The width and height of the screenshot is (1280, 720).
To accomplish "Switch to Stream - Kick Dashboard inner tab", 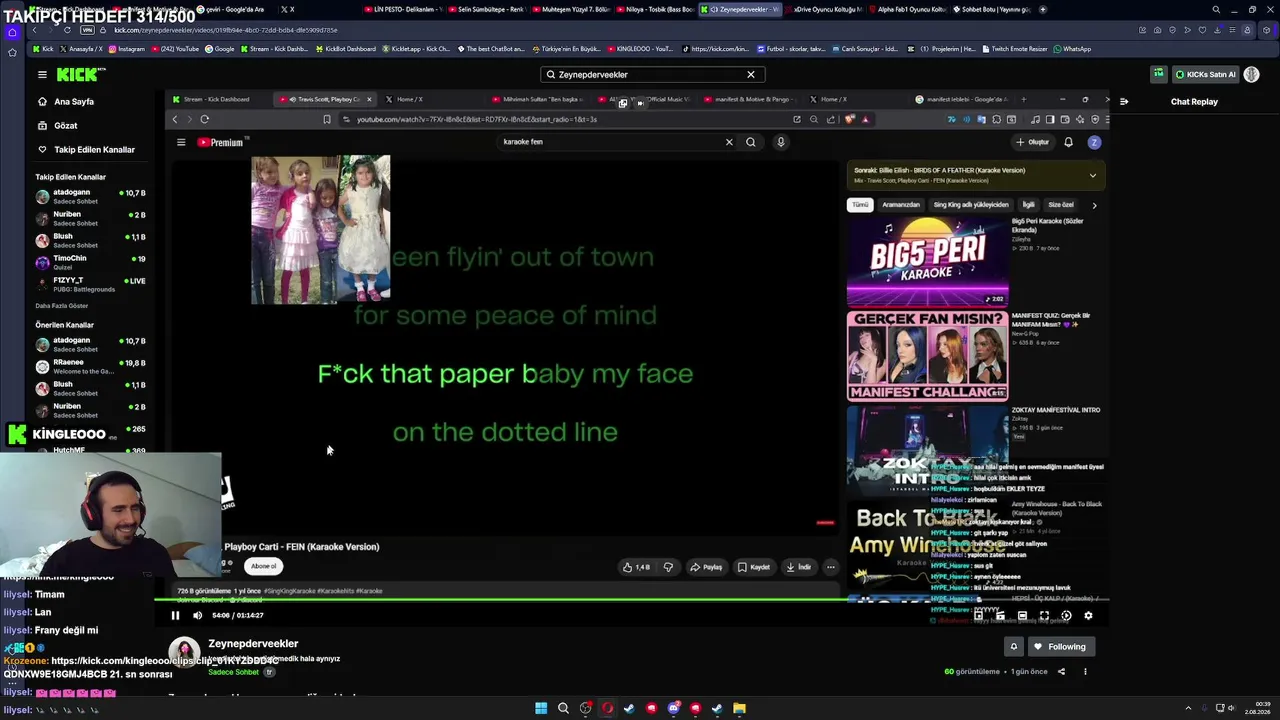I will point(216,99).
